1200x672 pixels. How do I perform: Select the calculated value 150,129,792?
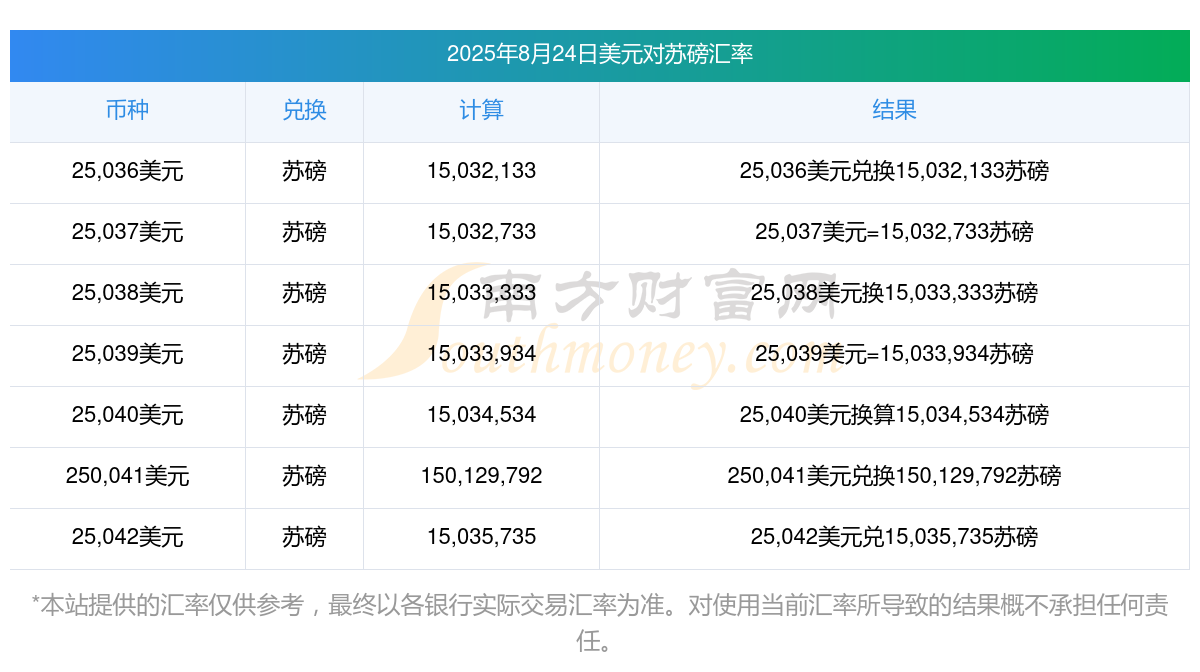tap(481, 476)
